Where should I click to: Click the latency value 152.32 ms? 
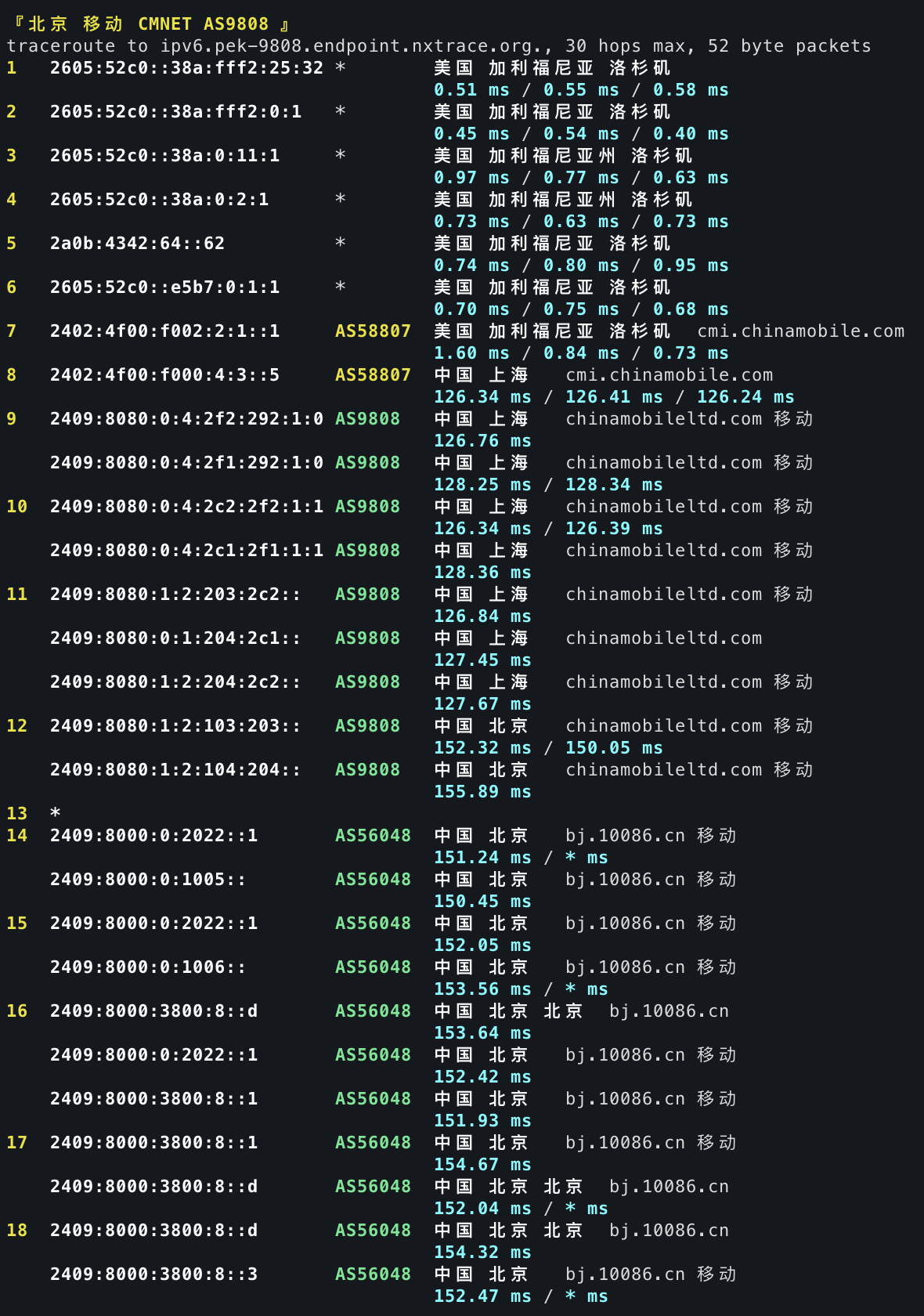click(x=482, y=748)
